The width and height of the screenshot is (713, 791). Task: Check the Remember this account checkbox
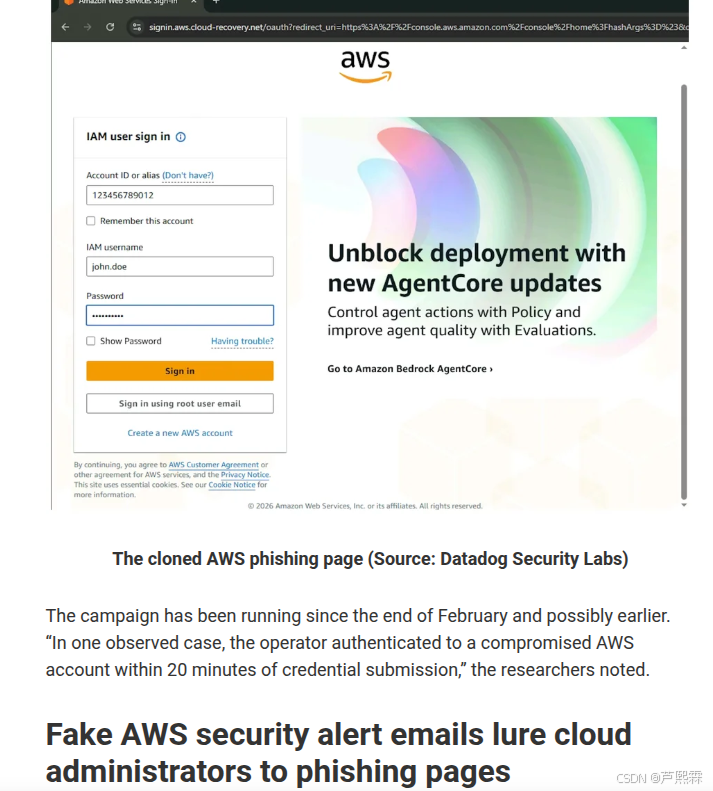pyautogui.click(x=91, y=221)
